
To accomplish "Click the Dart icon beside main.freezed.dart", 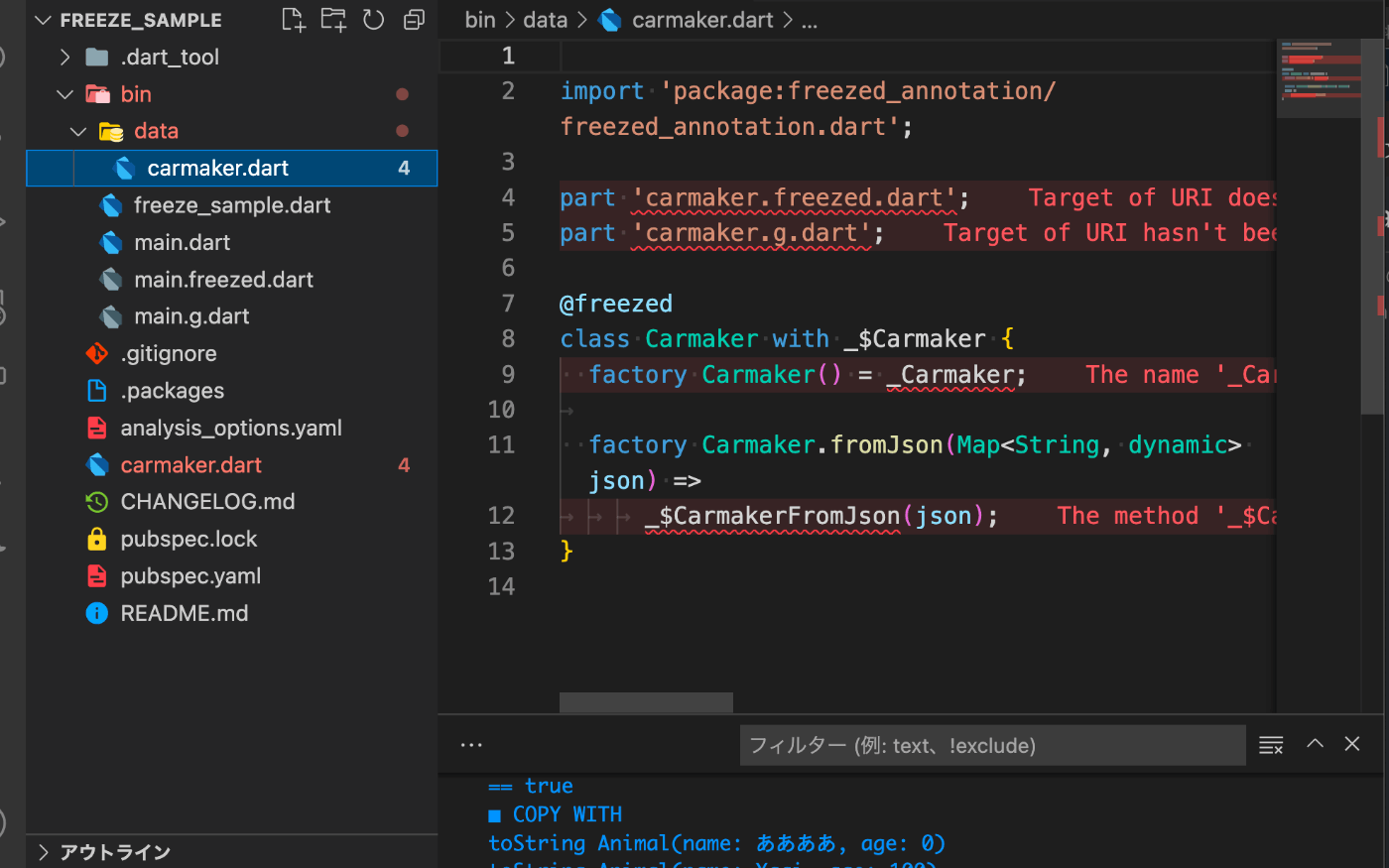I will [x=111, y=280].
